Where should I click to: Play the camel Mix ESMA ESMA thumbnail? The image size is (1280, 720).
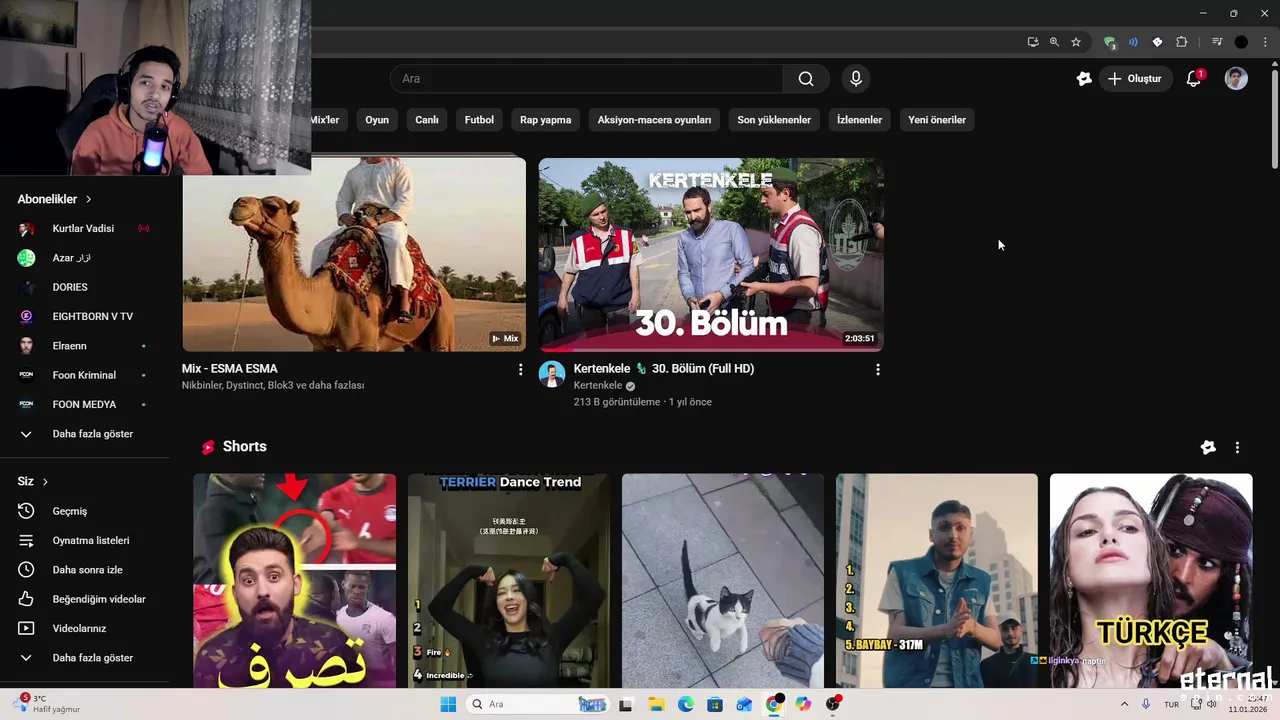pyautogui.click(x=354, y=255)
